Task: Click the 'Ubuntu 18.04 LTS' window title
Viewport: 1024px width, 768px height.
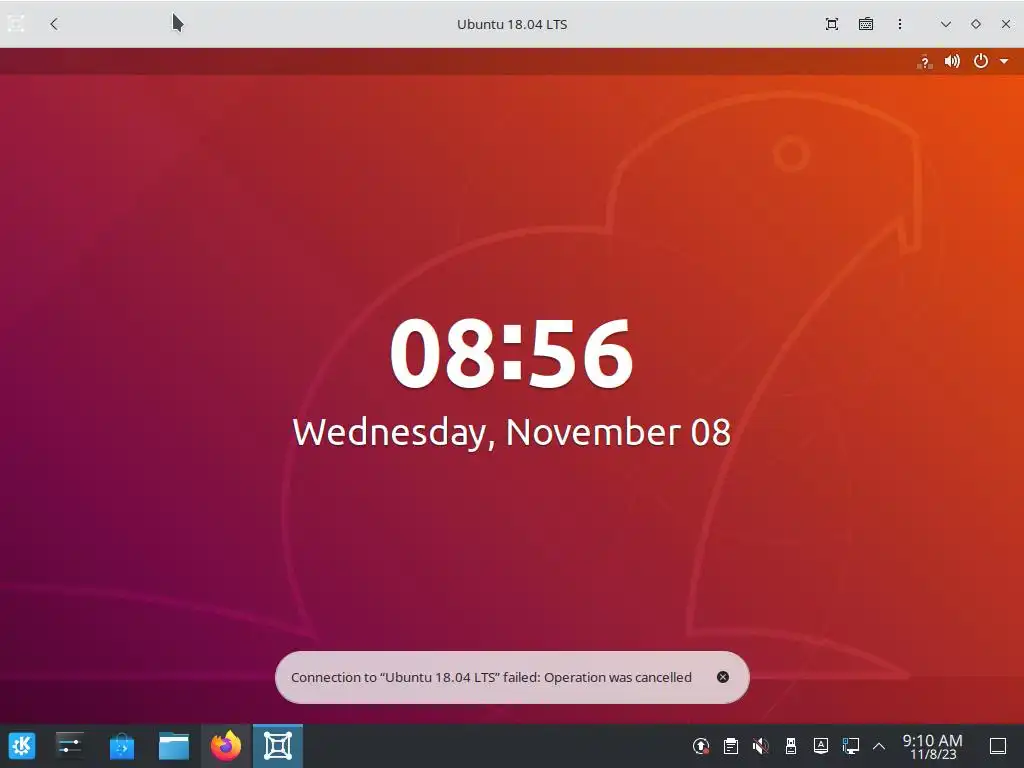Action: 512,24
